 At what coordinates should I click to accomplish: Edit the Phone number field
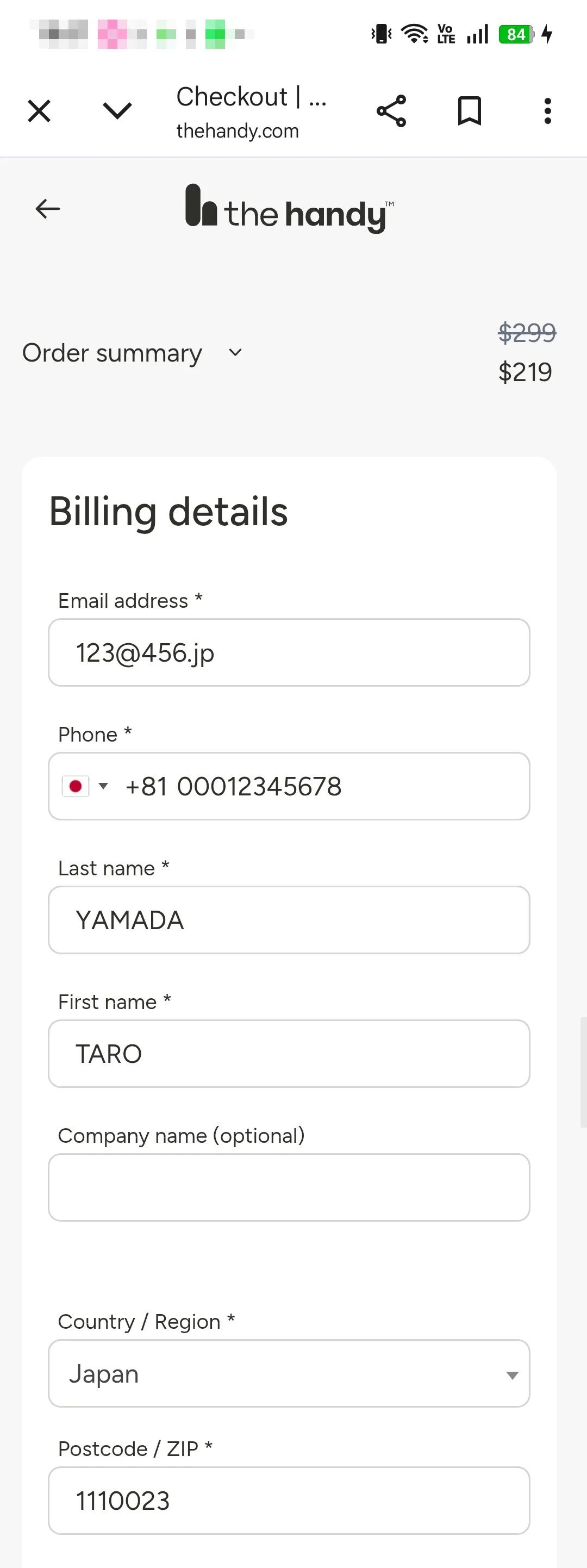click(x=322, y=786)
